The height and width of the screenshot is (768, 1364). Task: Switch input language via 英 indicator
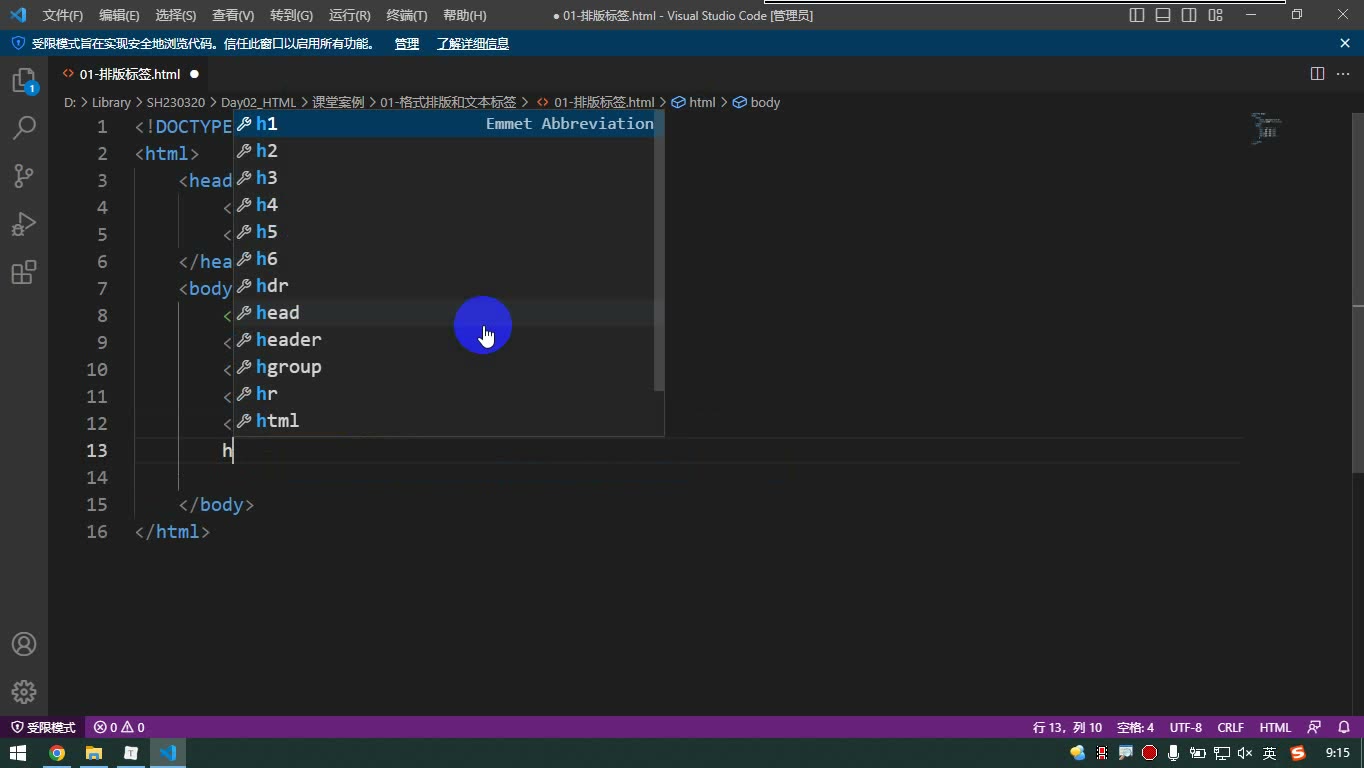coord(1269,753)
